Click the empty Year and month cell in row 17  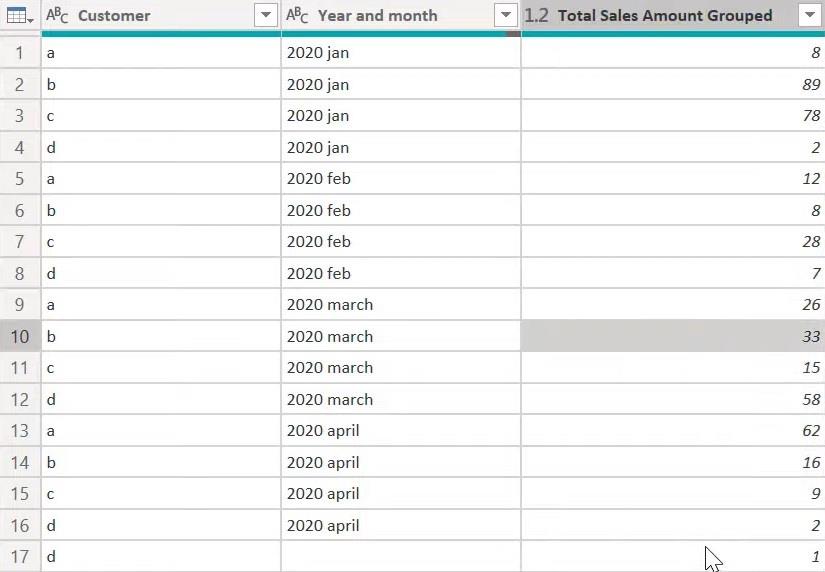pyautogui.click(x=401, y=557)
